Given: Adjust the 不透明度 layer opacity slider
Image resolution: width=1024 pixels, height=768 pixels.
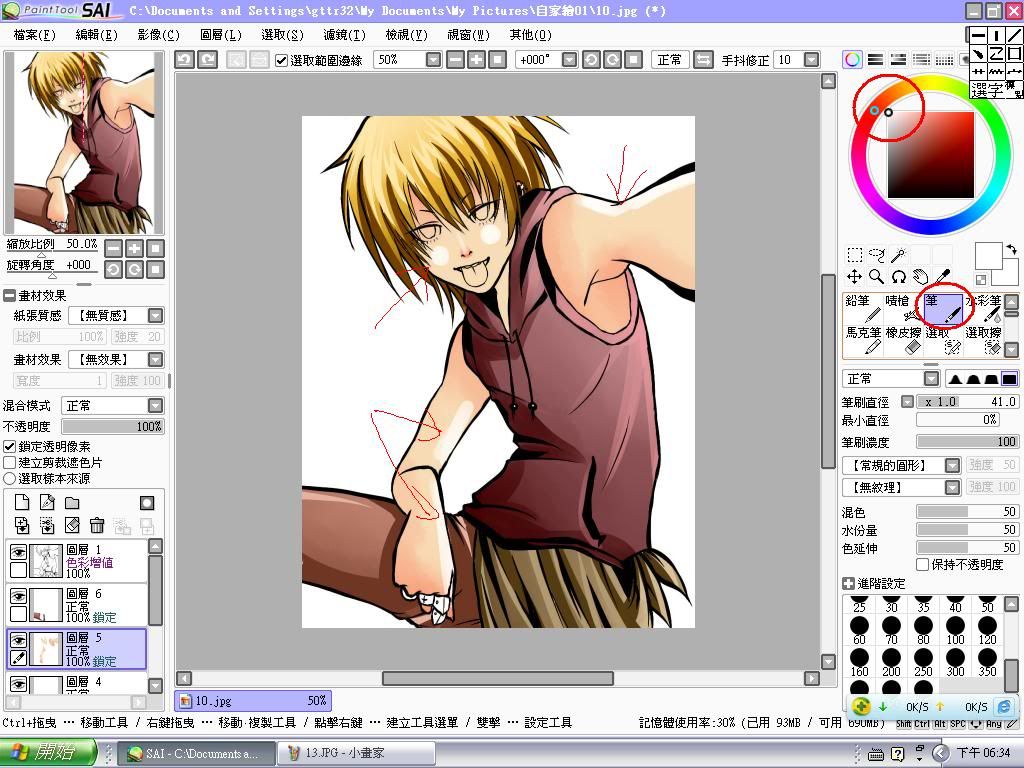Looking at the screenshot, I should [112, 426].
